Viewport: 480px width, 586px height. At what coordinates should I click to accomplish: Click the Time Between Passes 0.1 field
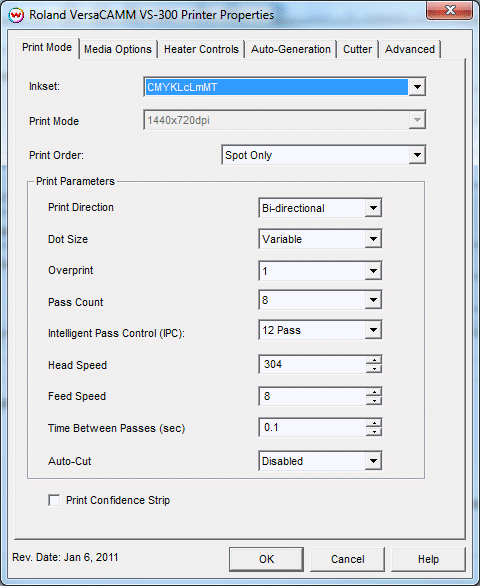(313, 427)
